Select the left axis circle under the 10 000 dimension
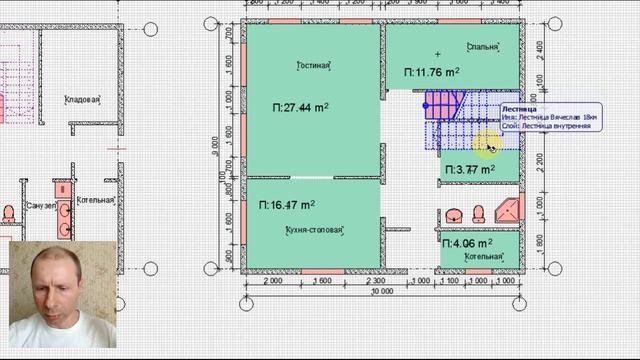The width and height of the screenshot is (640, 360). tap(246, 304)
